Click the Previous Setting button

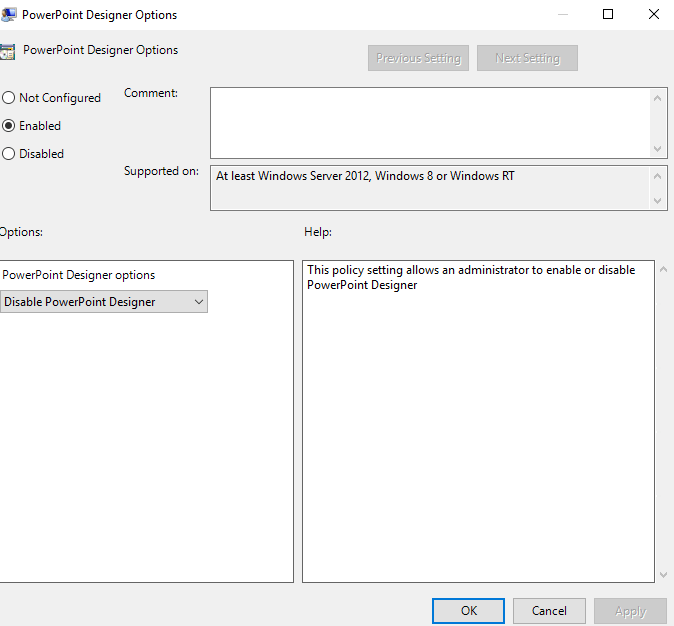point(418,58)
